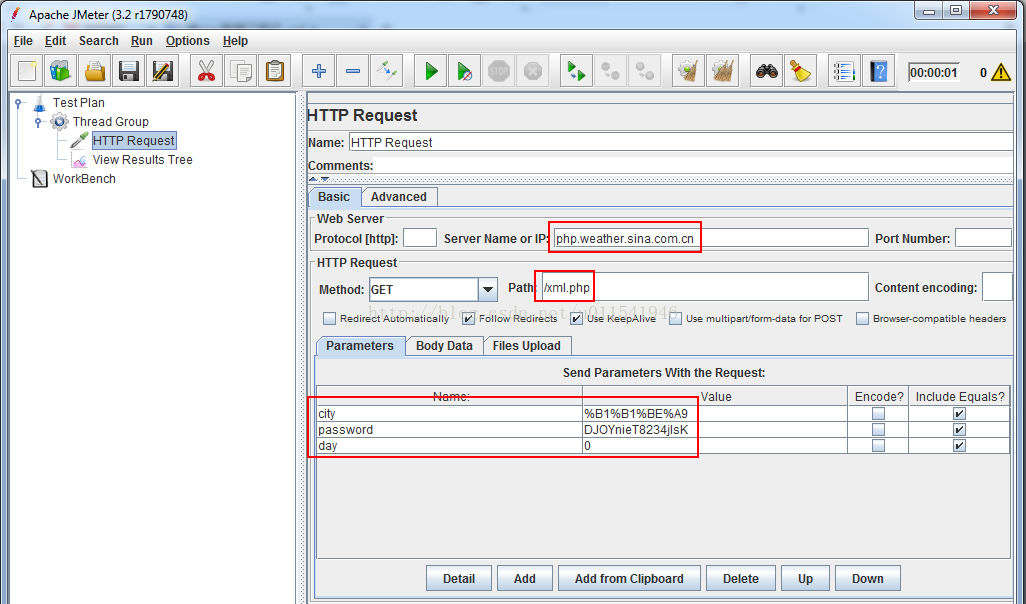1026x604 pixels.
Task: Toggle Redirect Automatically checkbox
Action: [x=330, y=319]
